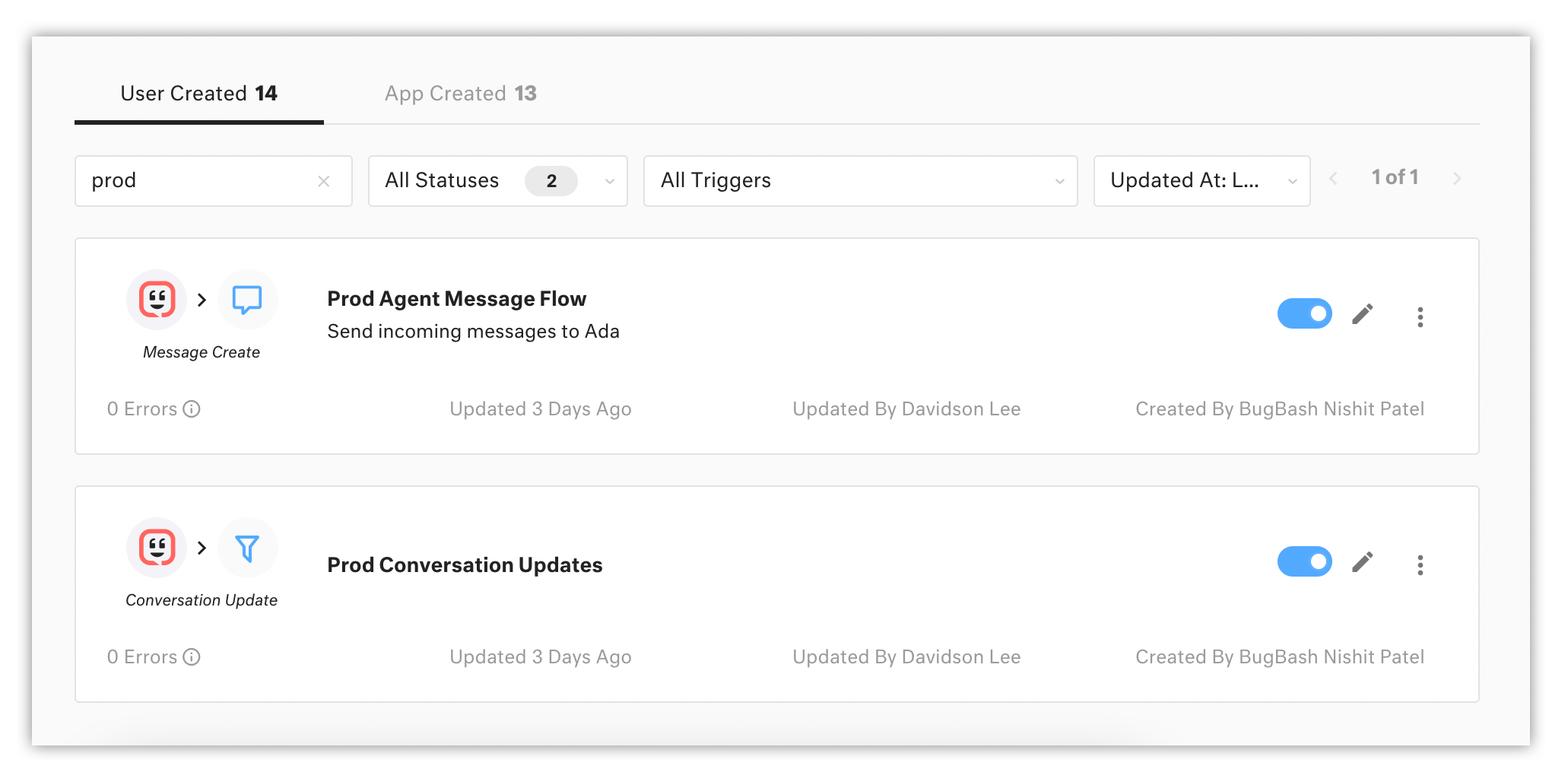Select the User Created tab

tap(198, 94)
